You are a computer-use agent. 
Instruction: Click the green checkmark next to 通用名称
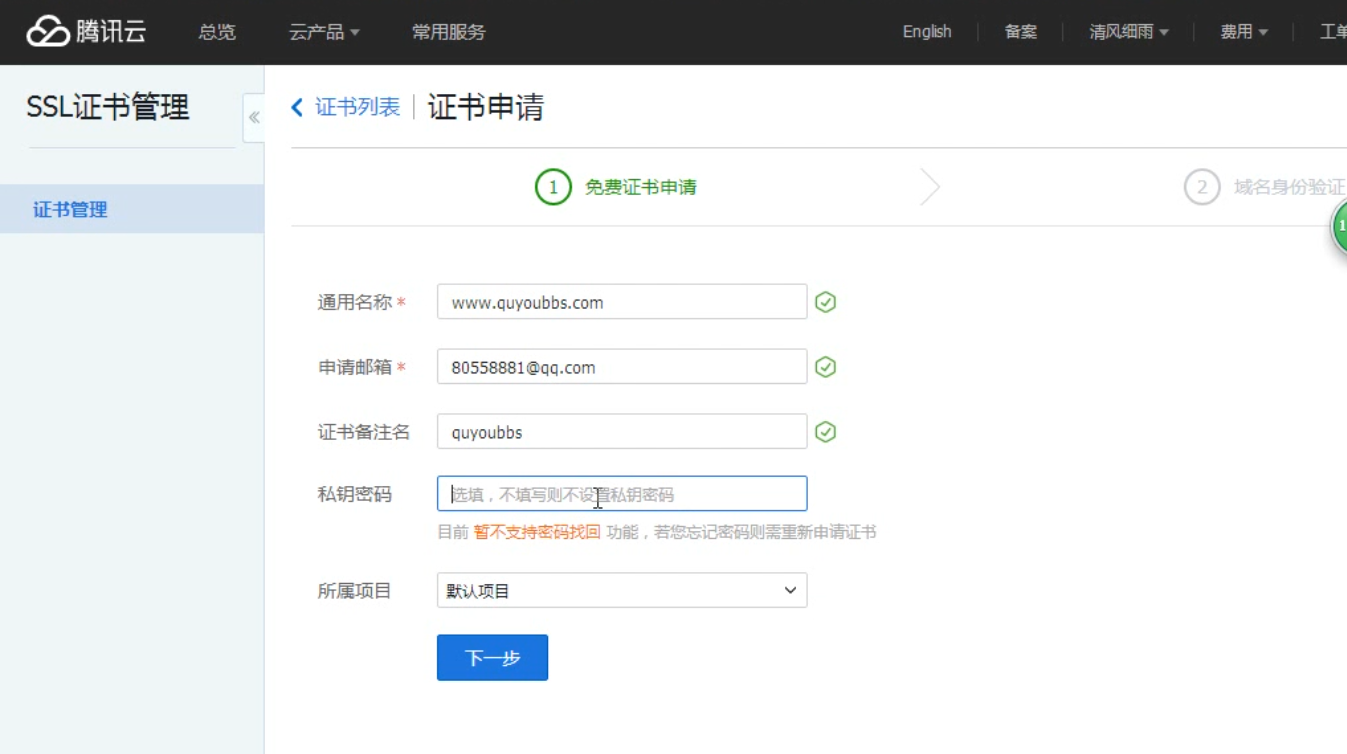tap(825, 302)
